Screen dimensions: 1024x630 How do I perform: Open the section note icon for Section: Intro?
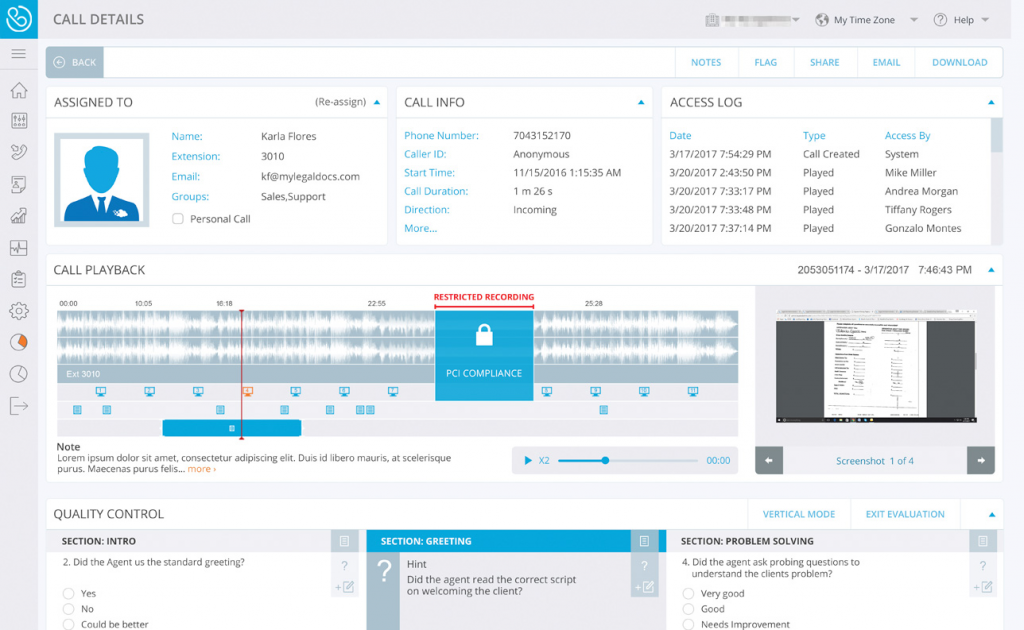pos(344,541)
